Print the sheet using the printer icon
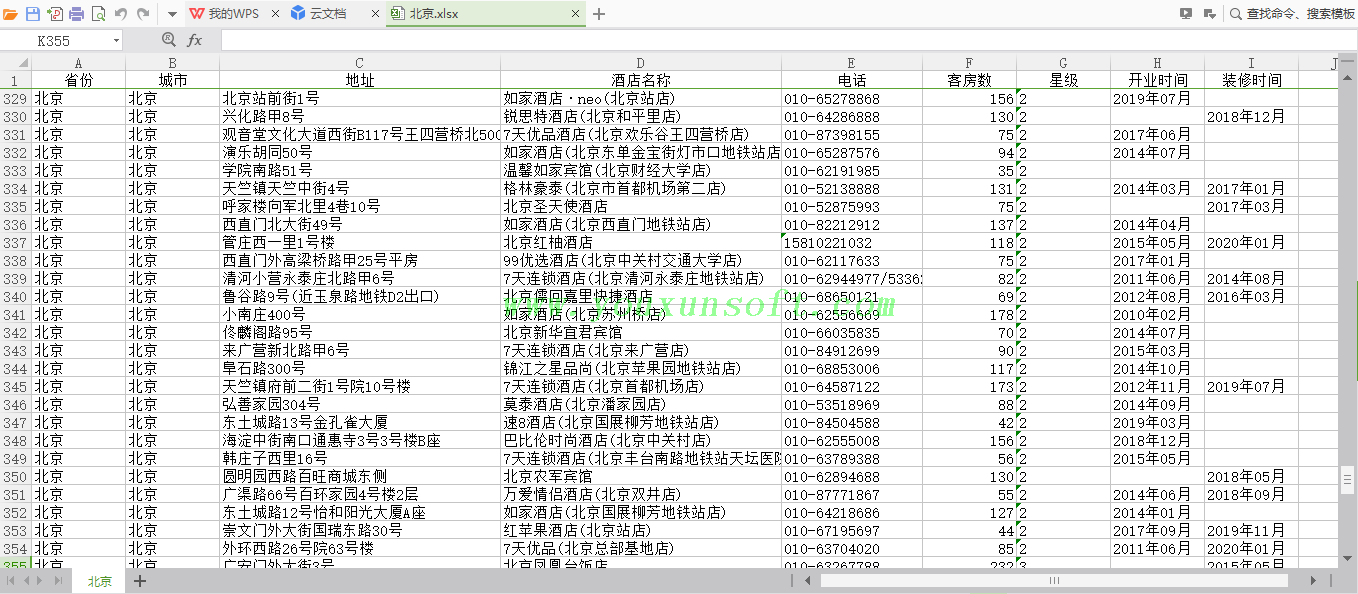Screen dimensions: 1358x594 point(76,14)
